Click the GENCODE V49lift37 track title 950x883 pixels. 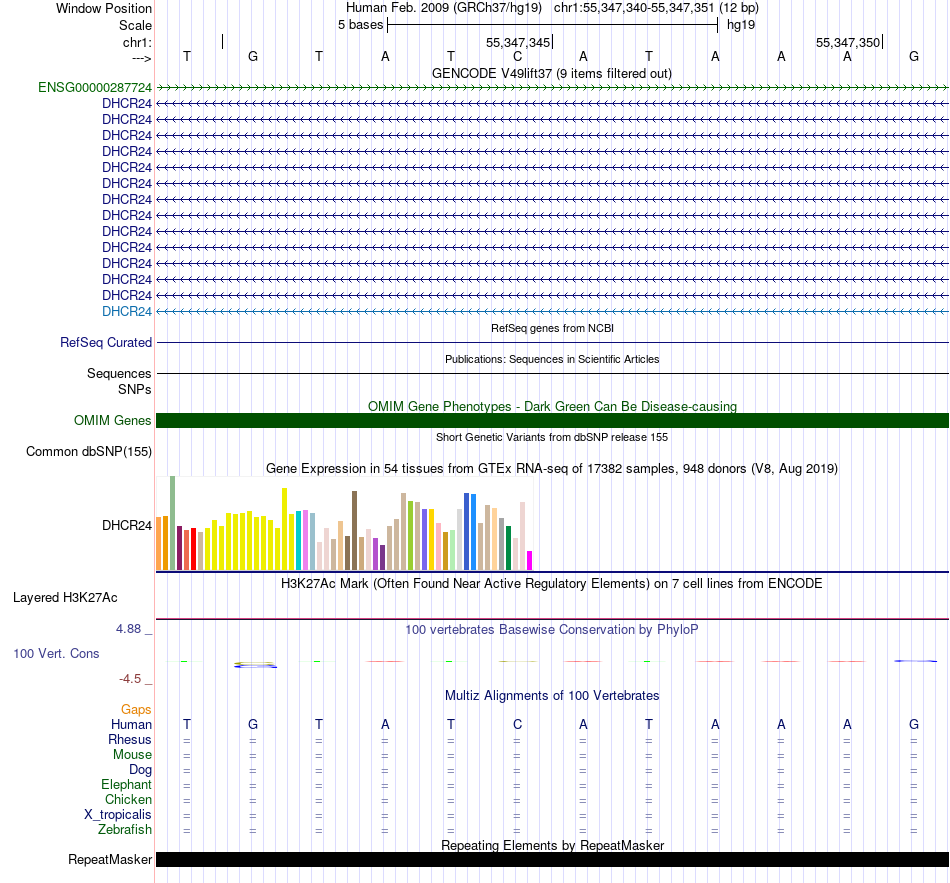click(552, 73)
